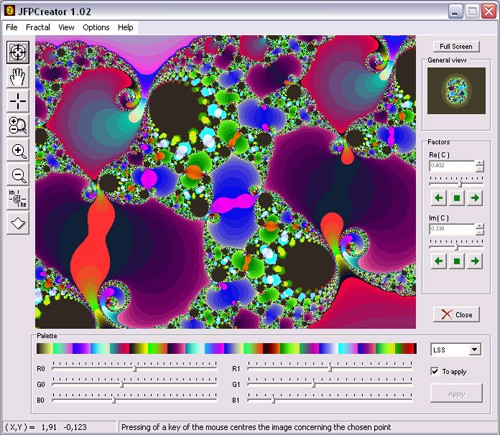Select the zoom area magnifier tool
Image resolution: width=500 pixels, height=435 pixels.
tap(18, 126)
